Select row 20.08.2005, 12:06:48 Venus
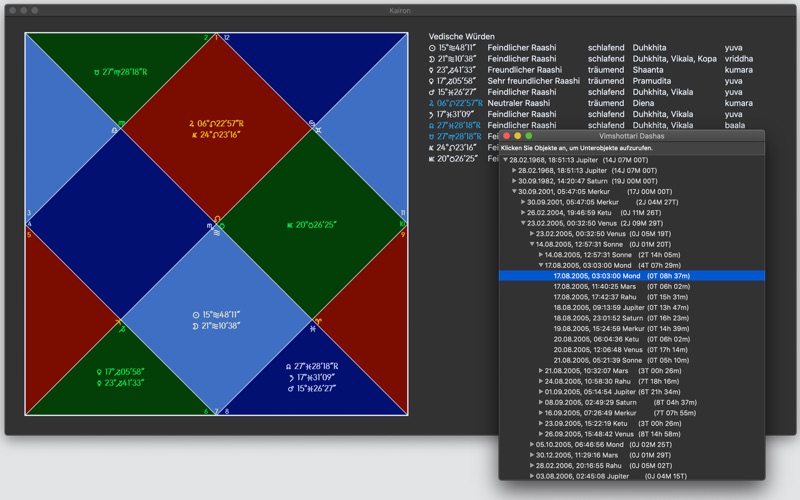 click(632, 350)
